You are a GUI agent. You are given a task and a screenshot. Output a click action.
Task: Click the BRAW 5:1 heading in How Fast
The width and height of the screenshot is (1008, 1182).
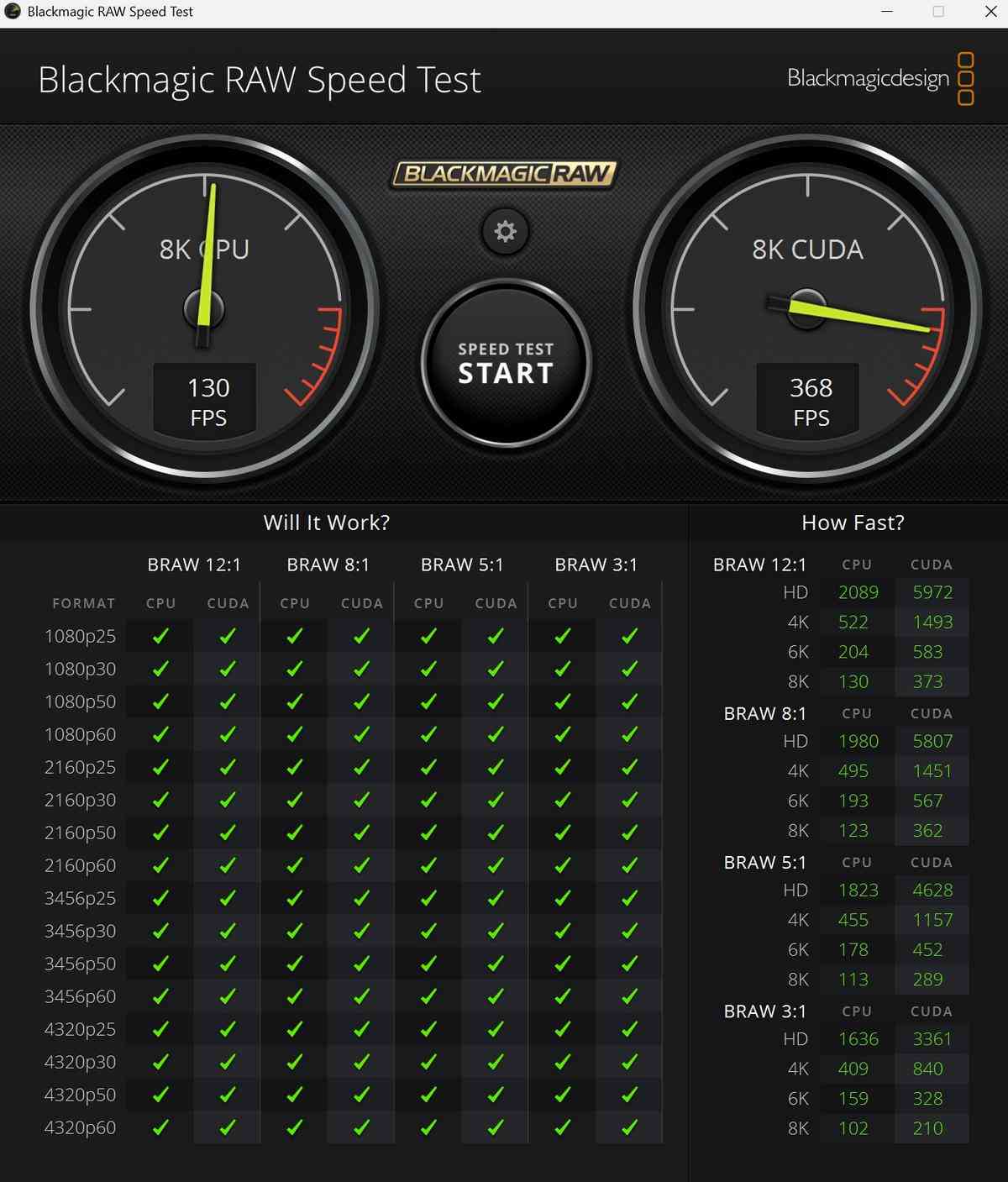764,863
